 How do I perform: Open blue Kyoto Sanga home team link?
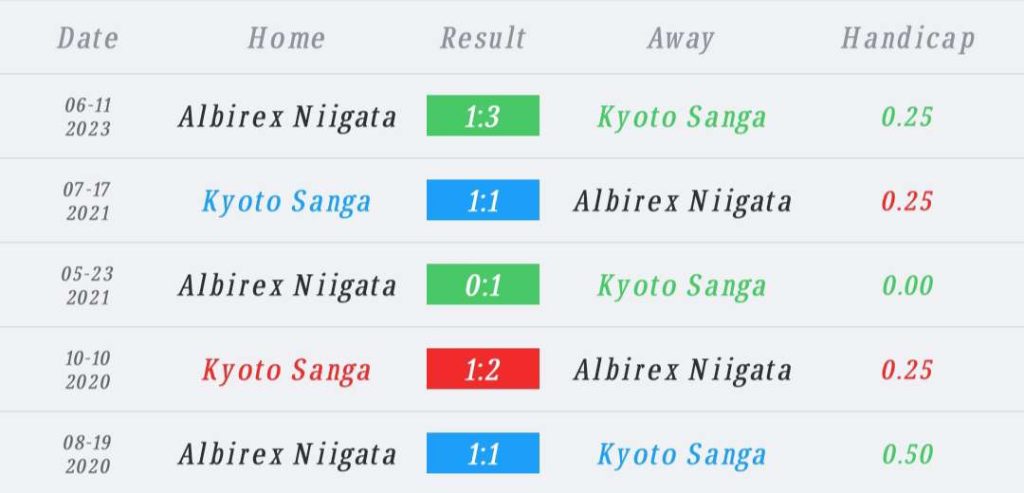[x=286, y=202]
